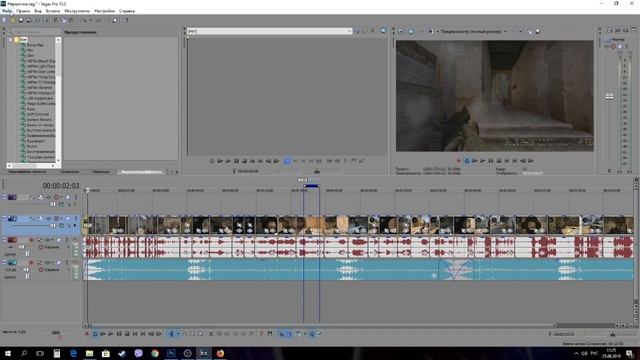640x360 pixels.
Task: Click the New project toolbar icon
Action: point(4,20)
